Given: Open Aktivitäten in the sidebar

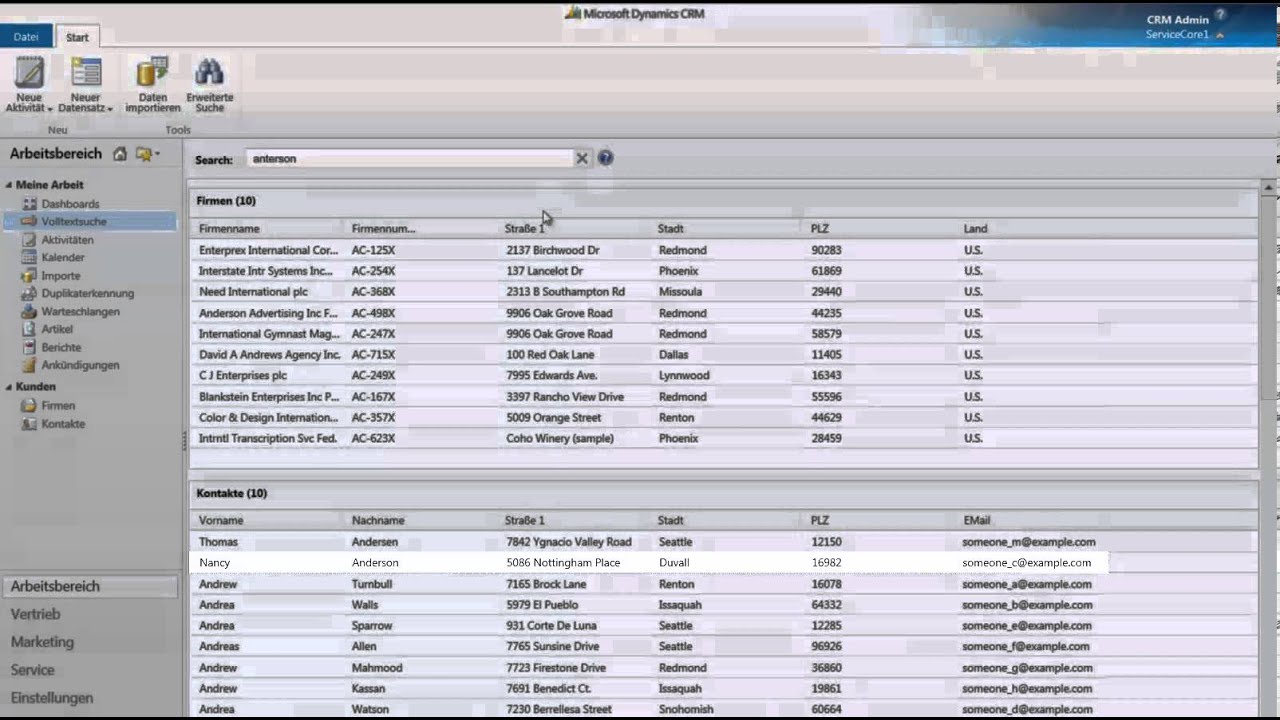Looking at the screenshot, I should point(67,240).
